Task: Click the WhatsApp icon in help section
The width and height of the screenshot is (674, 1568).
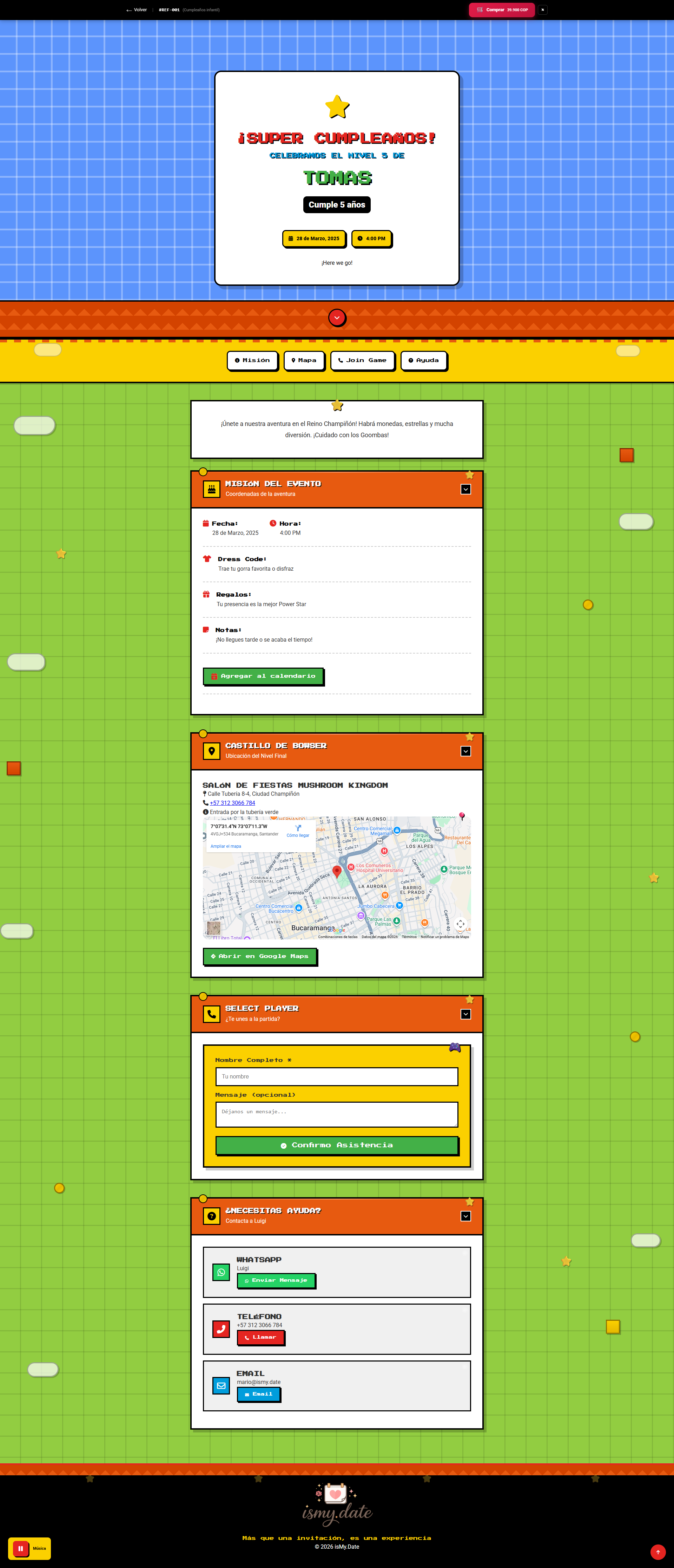Action: 221,1272
